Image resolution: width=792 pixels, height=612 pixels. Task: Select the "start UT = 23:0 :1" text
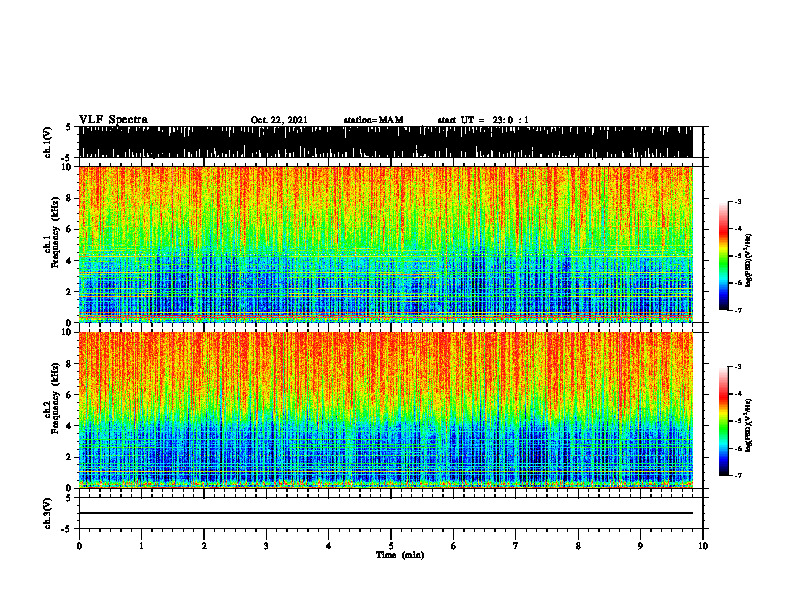[x=483, y=120]
